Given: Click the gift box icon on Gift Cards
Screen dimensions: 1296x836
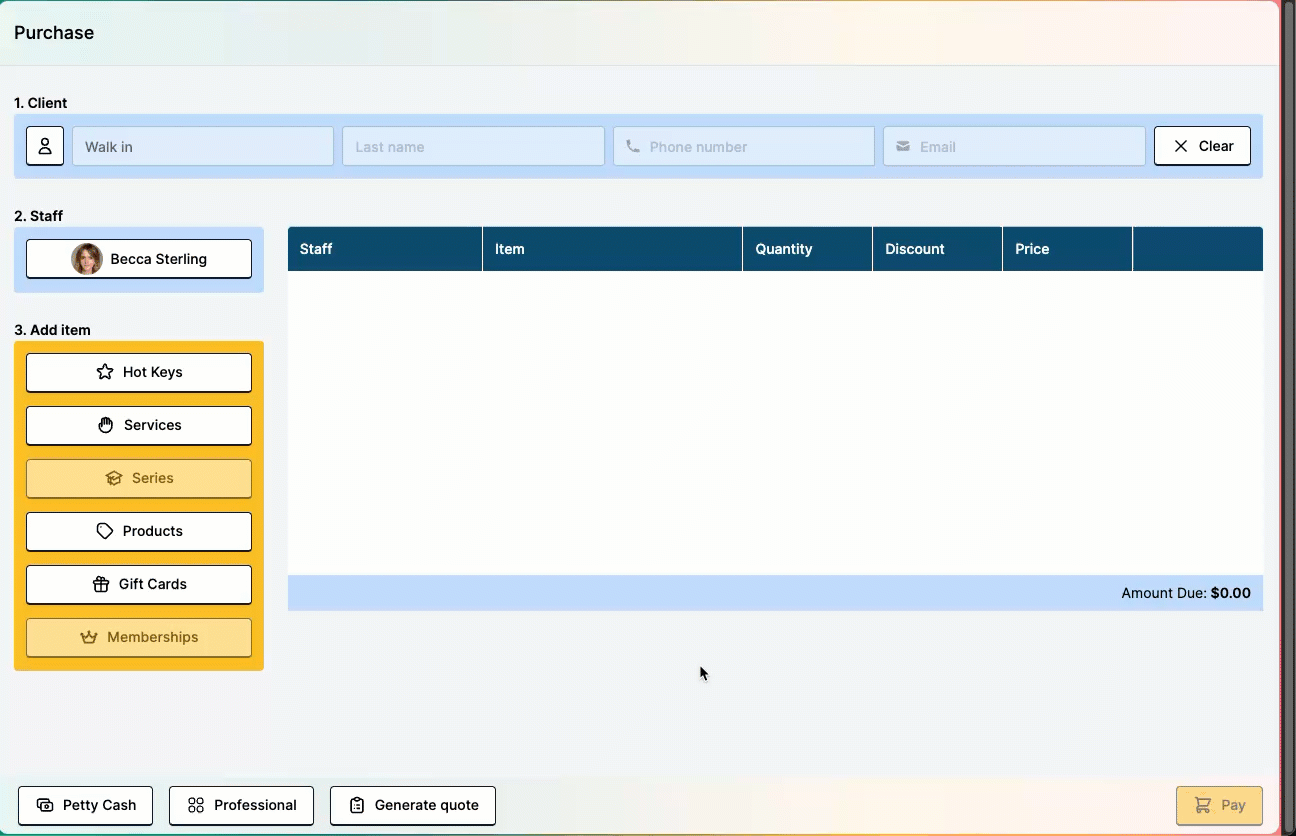Looking at the screenshot, I should click(101, 584).
